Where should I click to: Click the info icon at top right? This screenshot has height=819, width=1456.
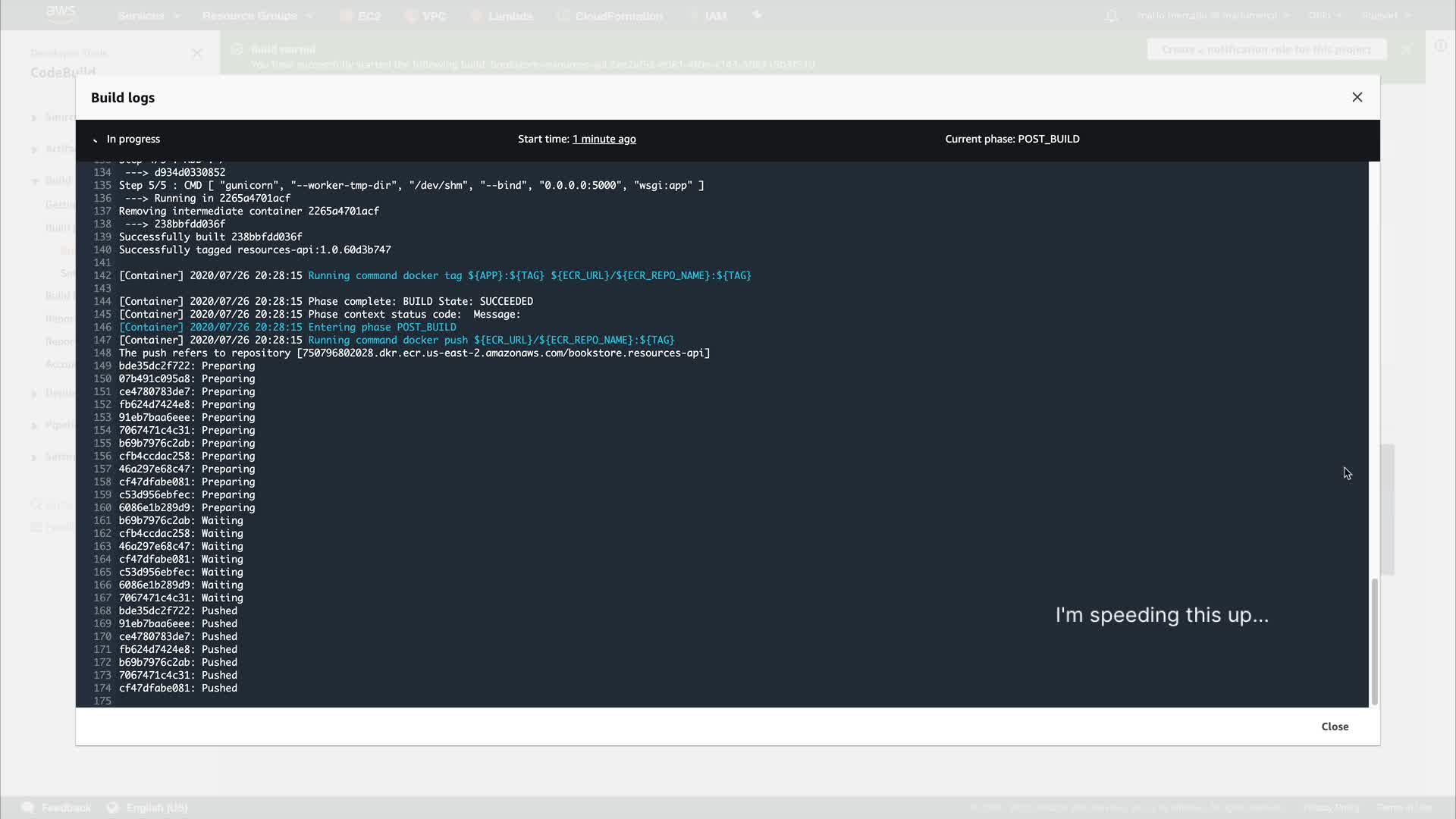(1440, 46)
